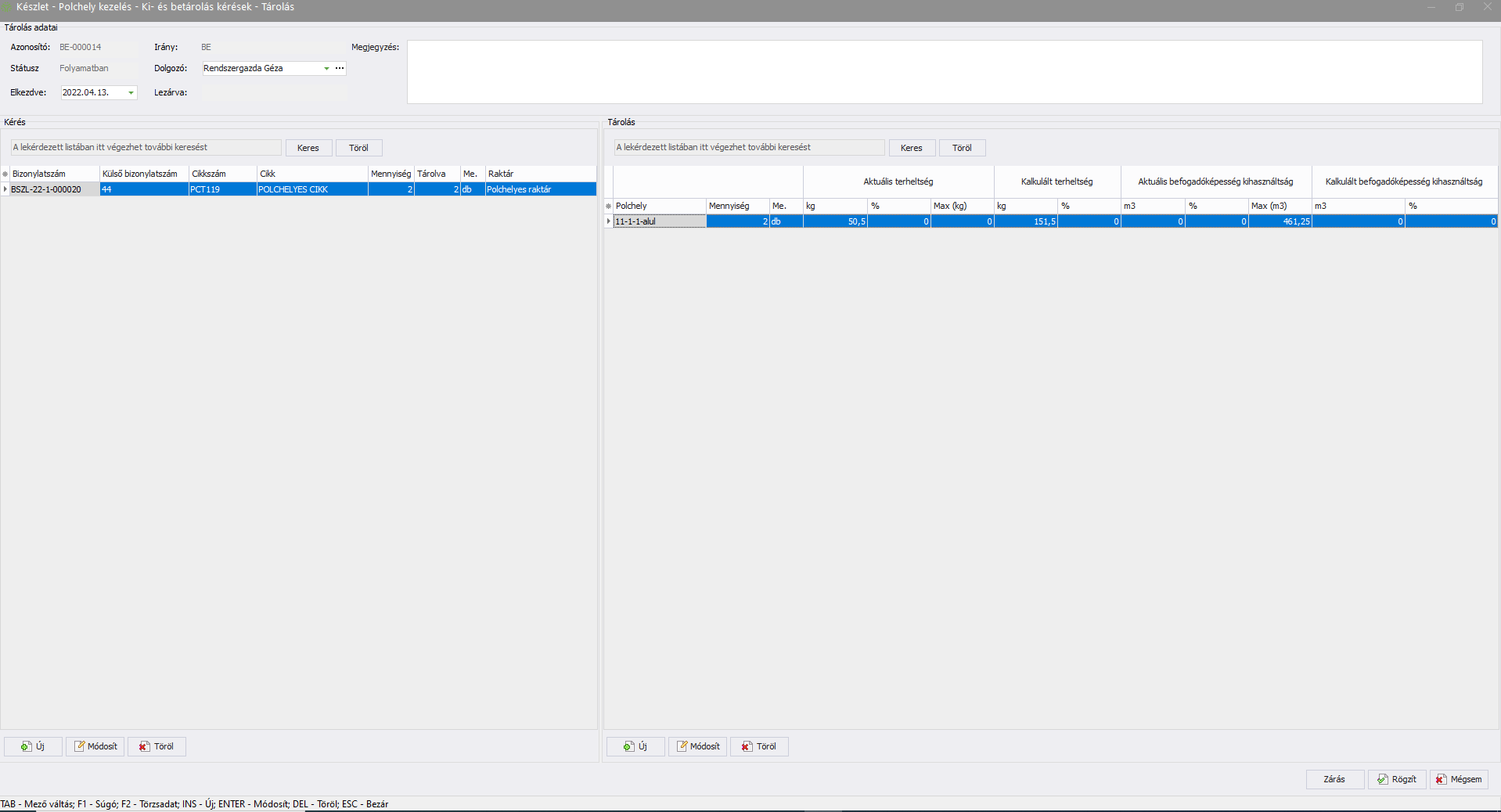The image size is (1501, 812).
Task: Focus the Kérés search input field
Action: click(146, 148)
